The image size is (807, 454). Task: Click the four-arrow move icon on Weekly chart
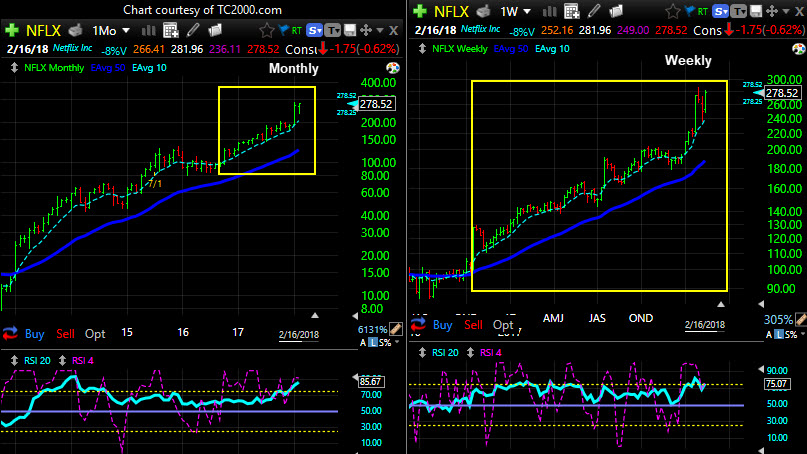(771, 11)
